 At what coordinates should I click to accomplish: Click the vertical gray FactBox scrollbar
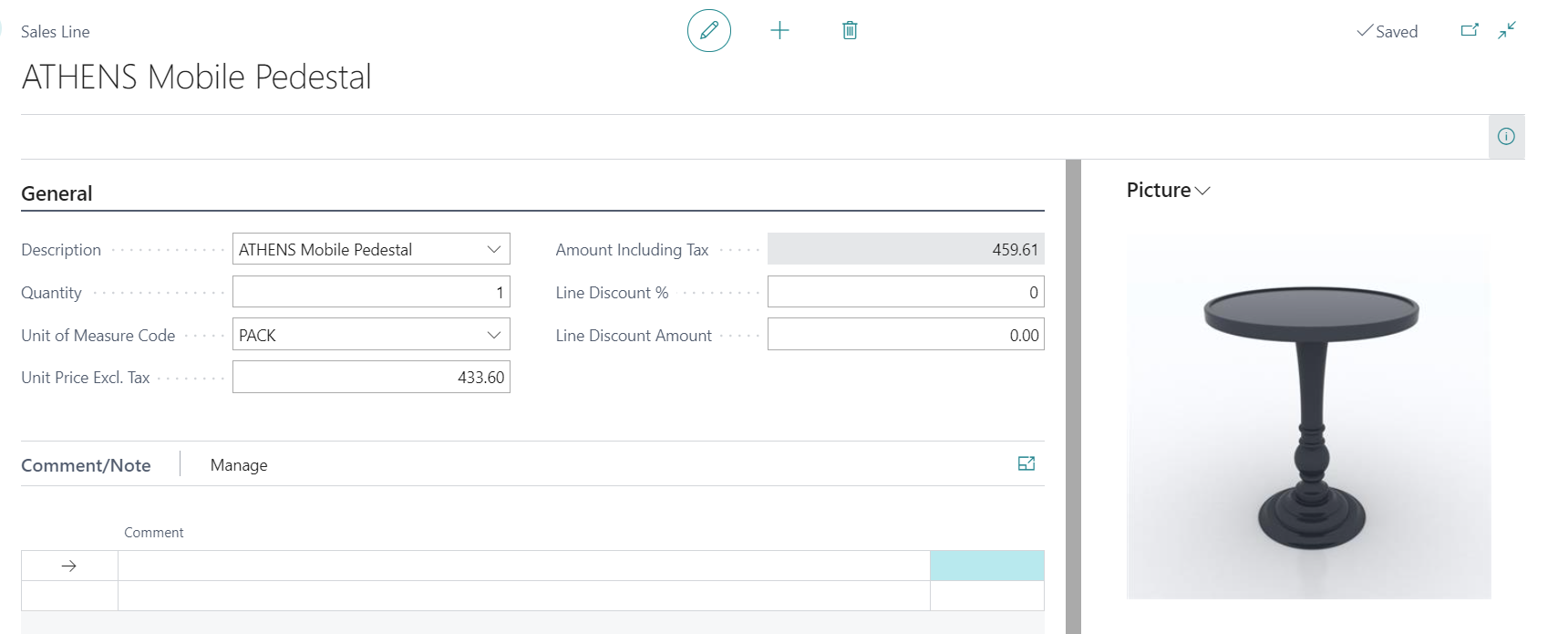coord(1073,397)
